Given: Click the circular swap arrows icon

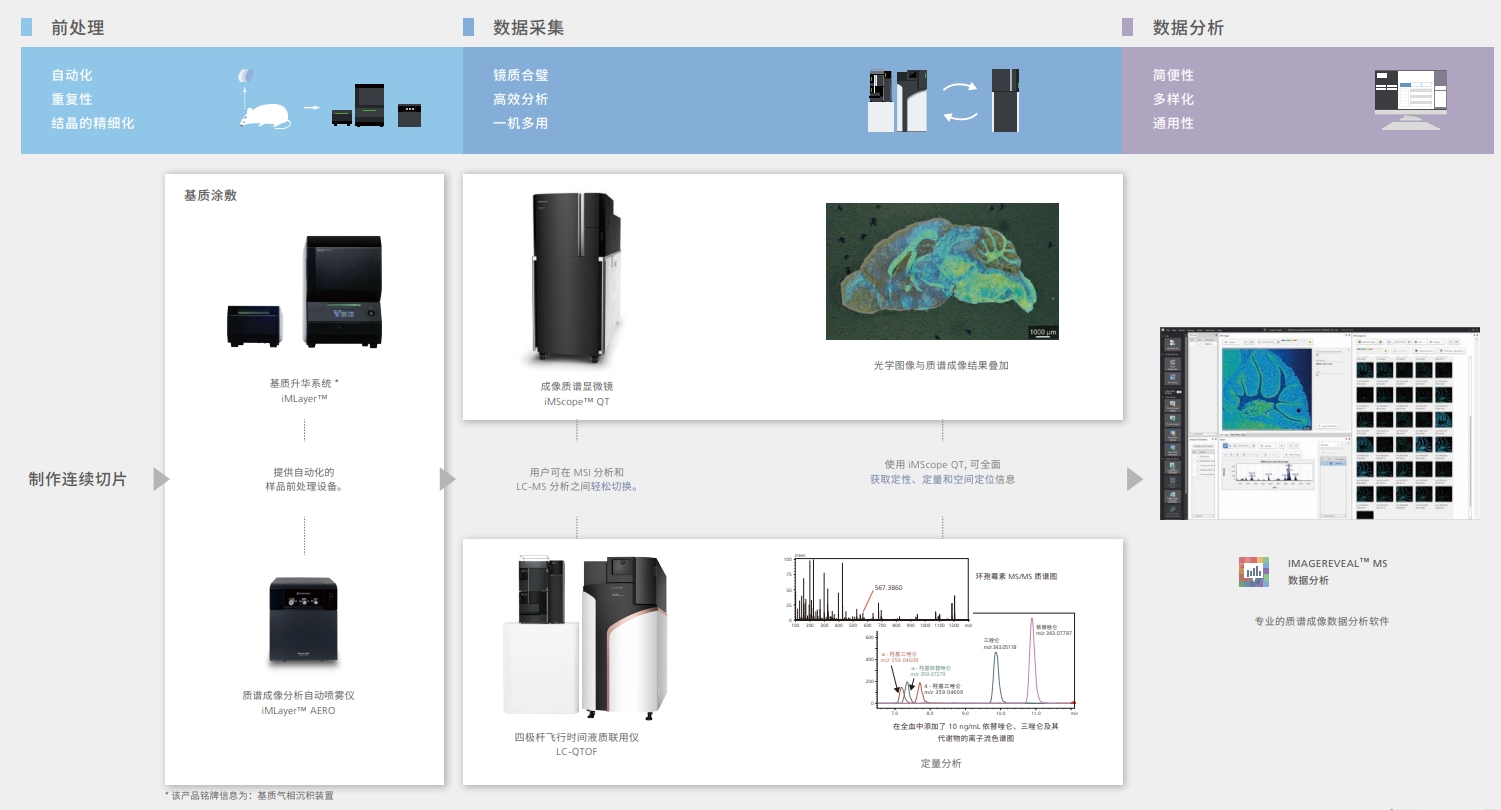Looking at the screenshot, I should pos(961,101).
